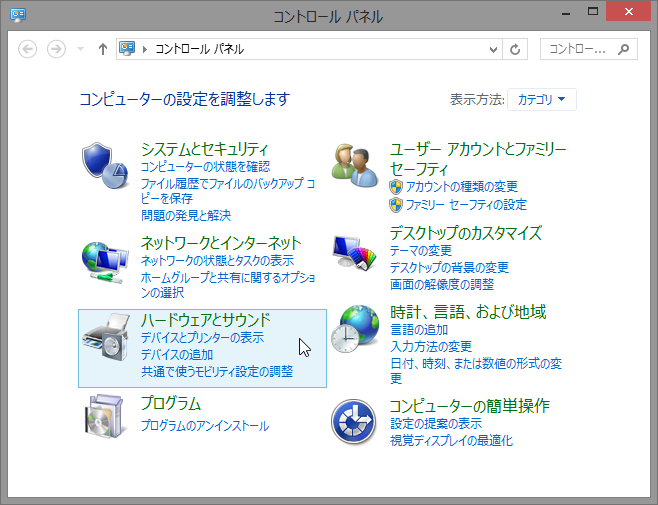Click the refresh button in address bar
The width and height of the screenshot is (658, 505).
click(515, 49)
